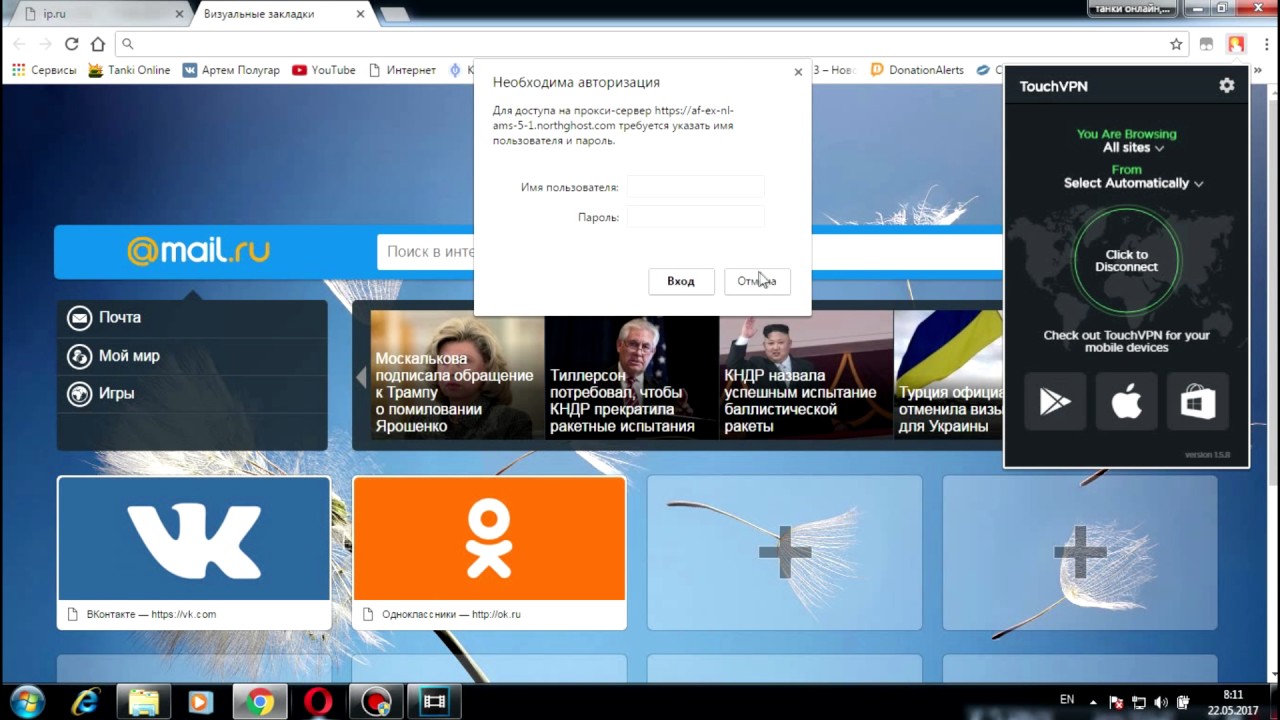
Task: Click the Отмена cancel button
Action: tap(757, 281)
